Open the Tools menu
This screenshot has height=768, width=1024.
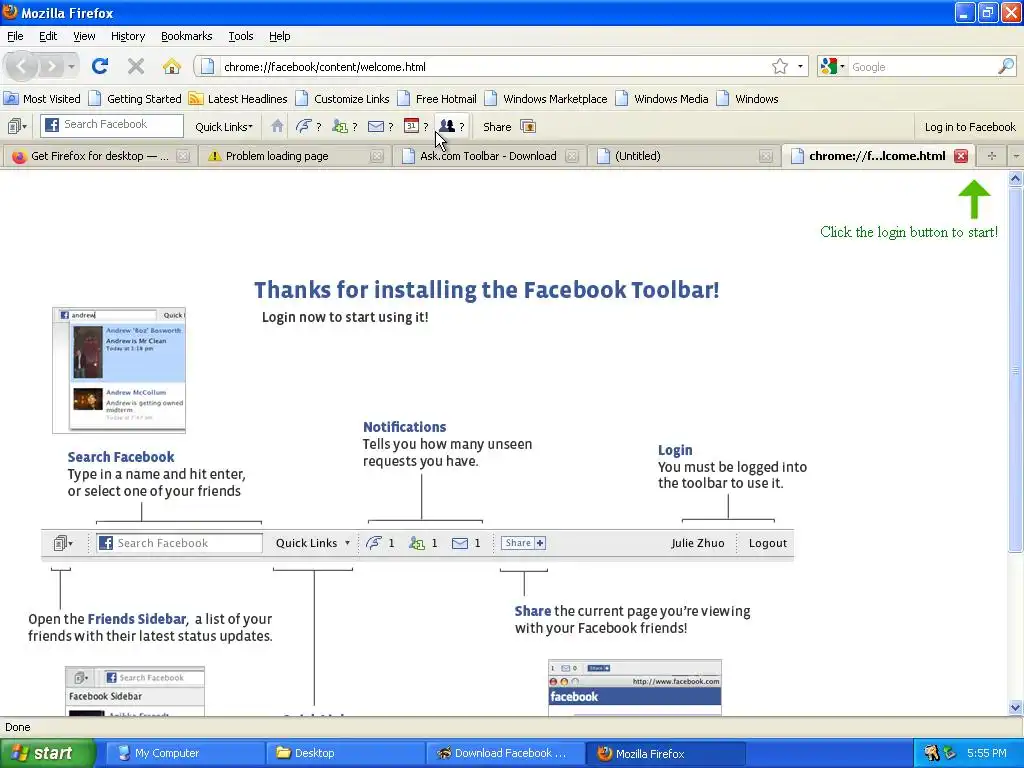click(240, 36)
